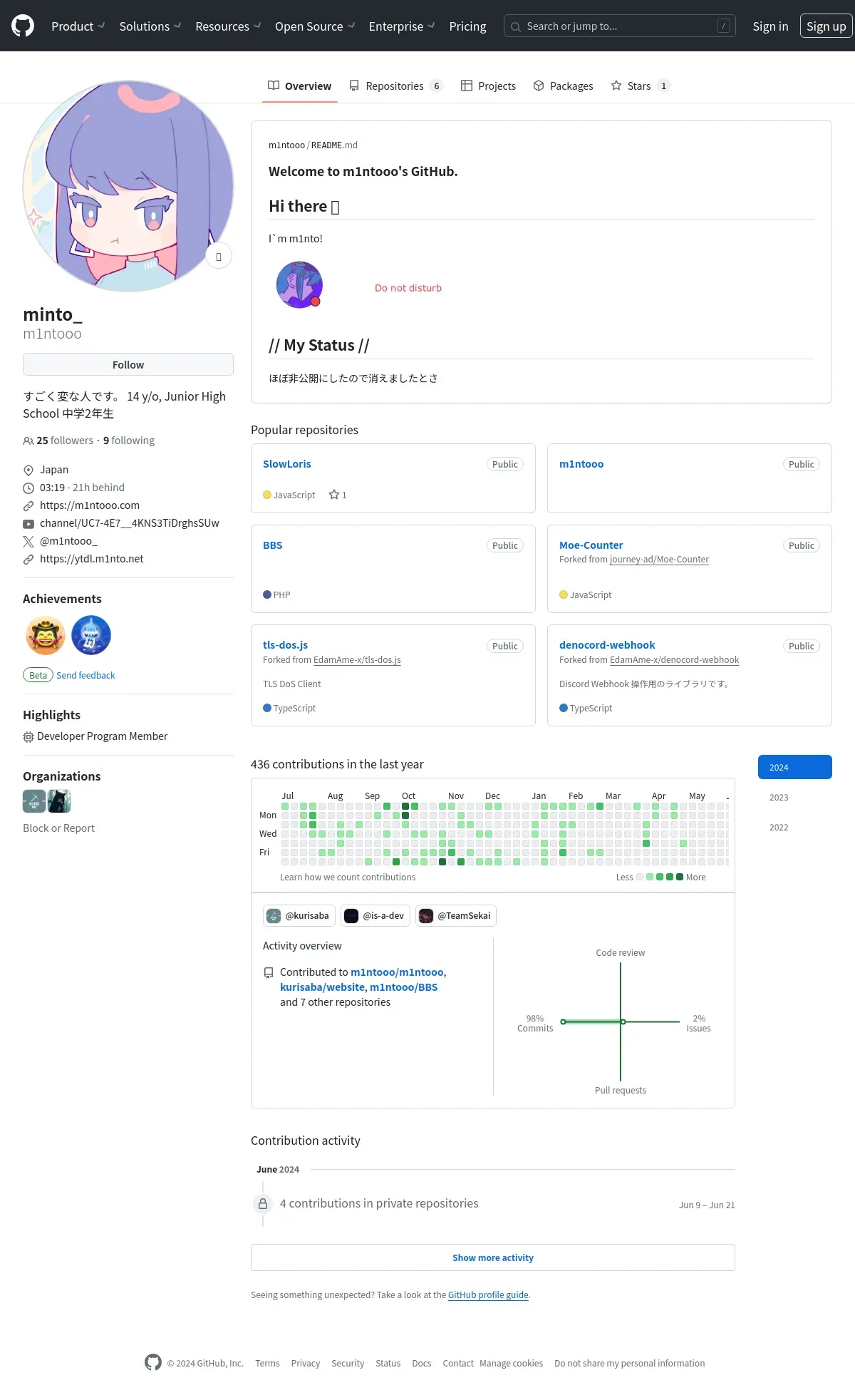This screenshot has width=855, height=1400.
Task: Open the m1ntooo/BBS activity link
Action: [x=404, y=987]
